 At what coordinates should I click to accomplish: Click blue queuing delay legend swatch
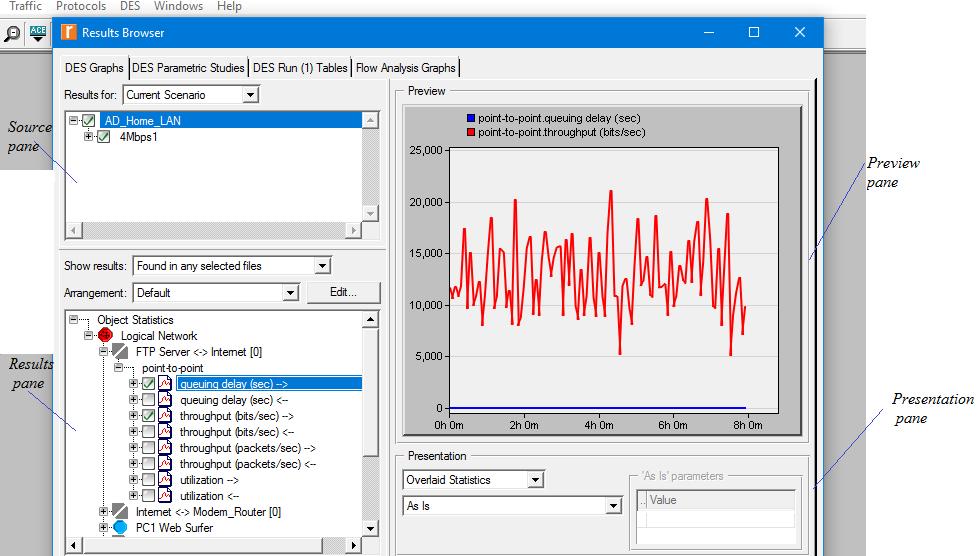[x=471, y=118]
